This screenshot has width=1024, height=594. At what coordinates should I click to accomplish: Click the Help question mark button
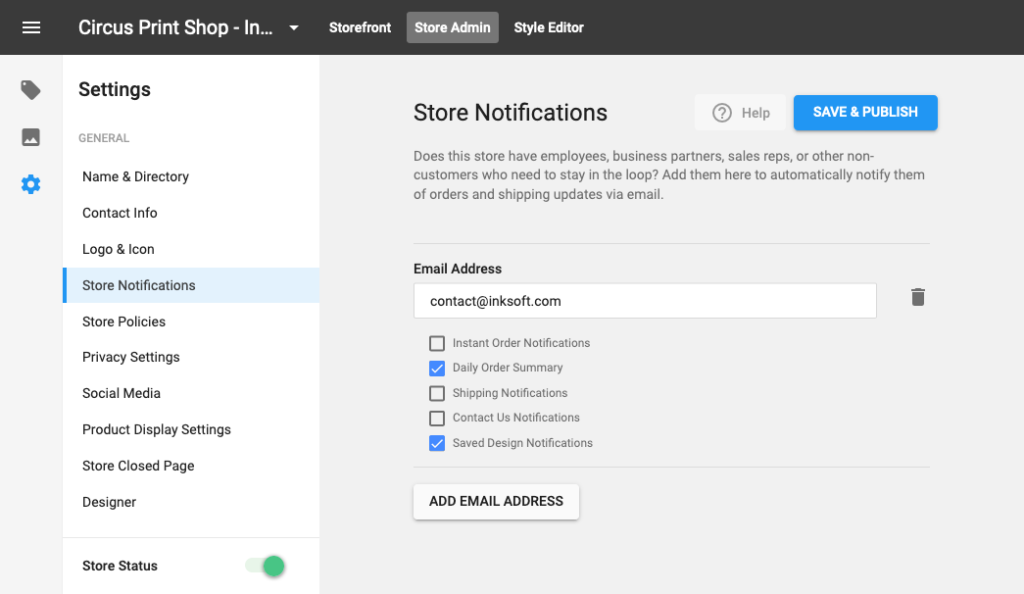pos(741,113)
